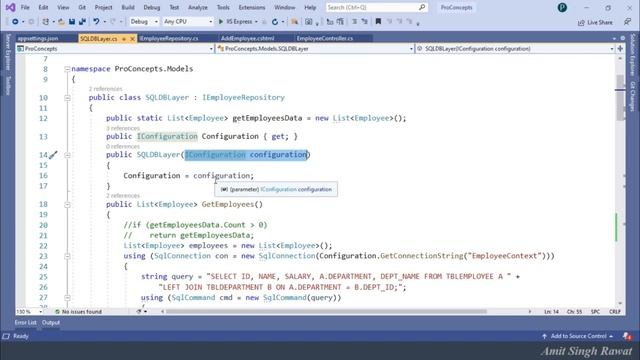640x360 pixels.
Task: Switch to the EmployeeController.cs tab
Action: [x=325, y=38]
